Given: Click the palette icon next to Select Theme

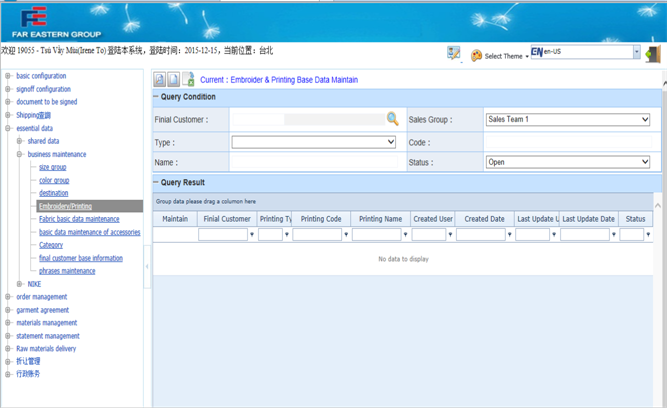Looking at the screenshot, I should [x=476, y=56].
